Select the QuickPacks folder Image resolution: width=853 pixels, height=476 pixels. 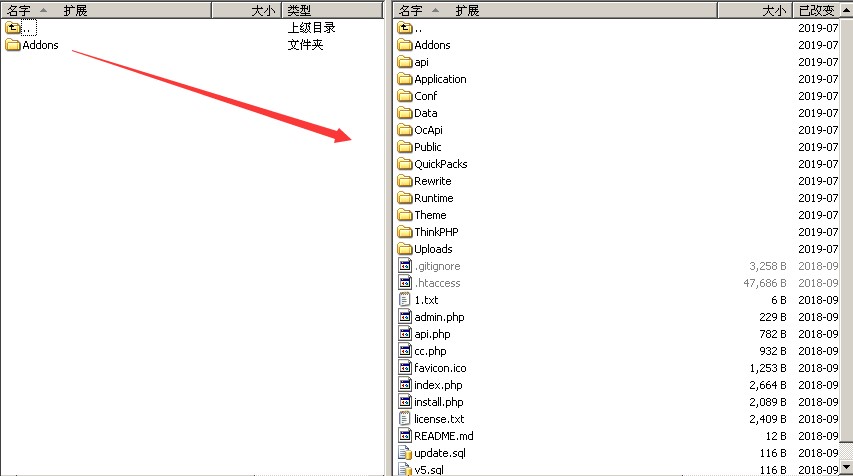[440, 164]
